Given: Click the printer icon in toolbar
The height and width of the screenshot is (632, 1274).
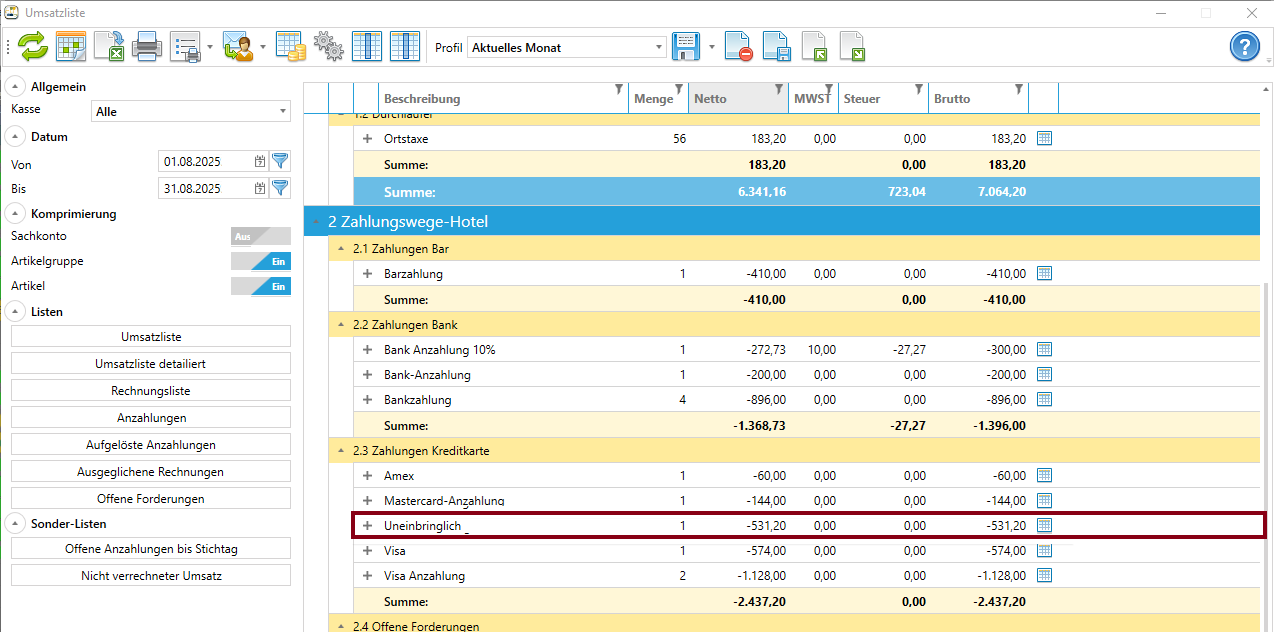Looking at the screenshot, I should click(x=147, y=47).
